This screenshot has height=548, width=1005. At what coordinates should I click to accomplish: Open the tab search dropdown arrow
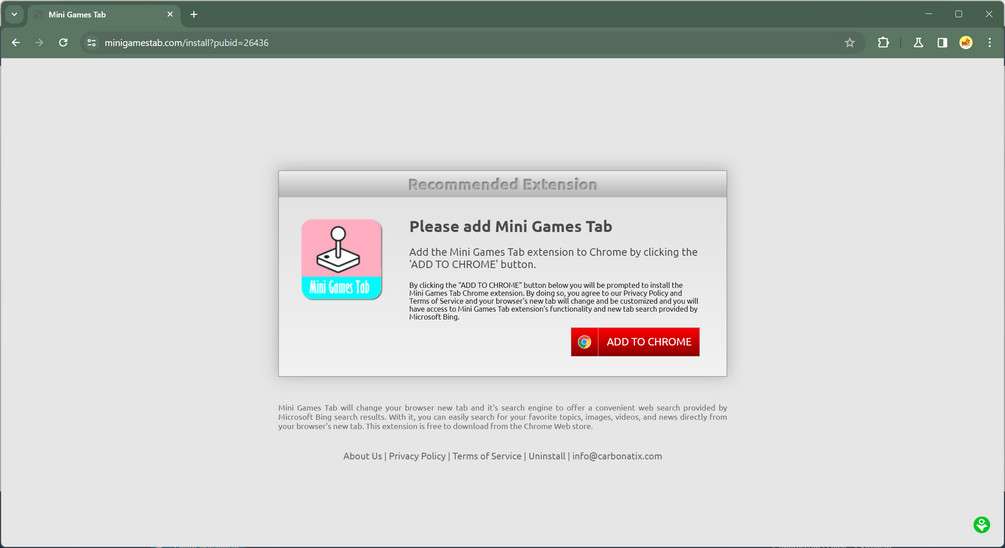14,14
